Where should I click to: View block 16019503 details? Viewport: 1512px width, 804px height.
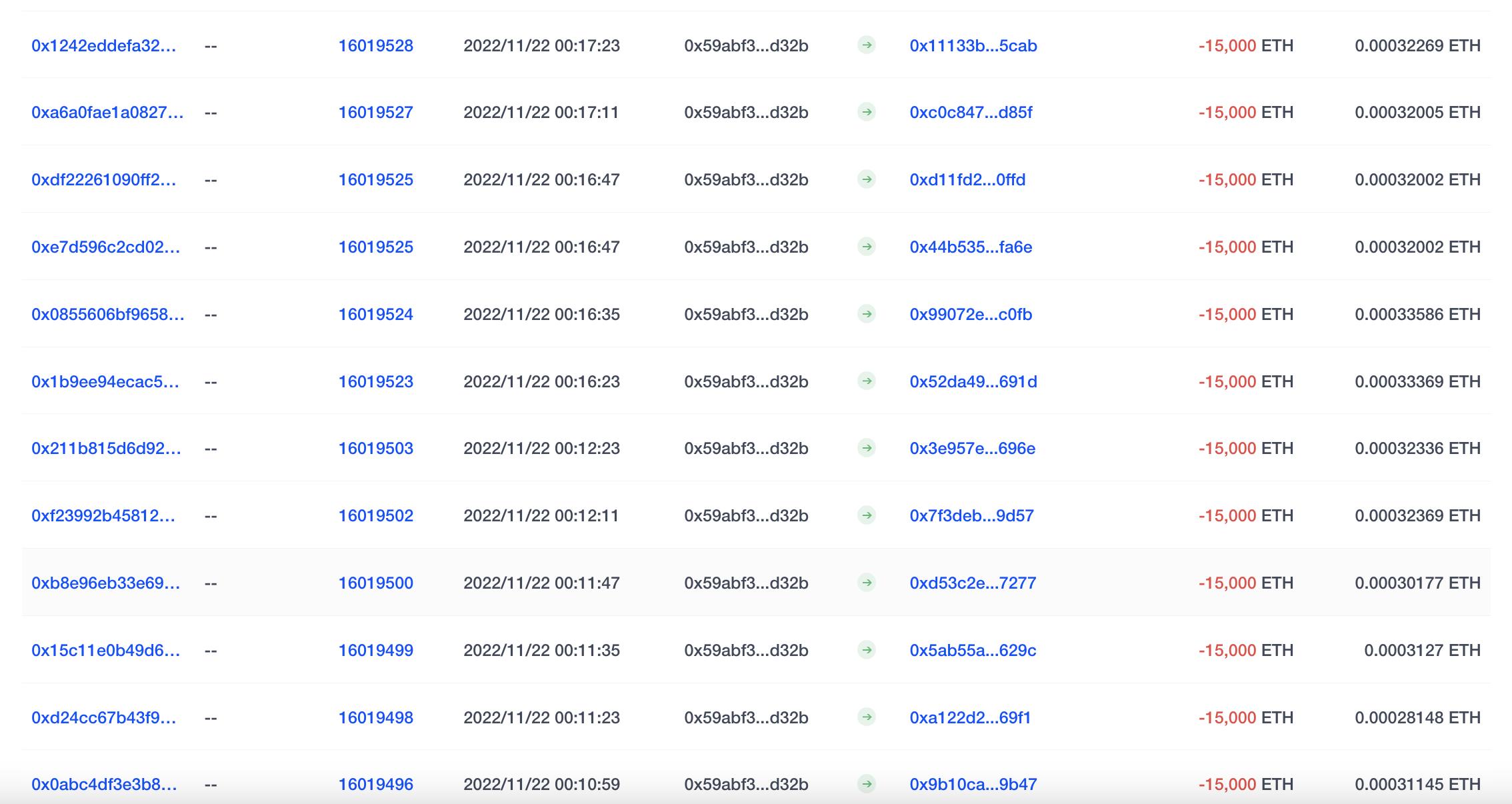tap(375, 448)
